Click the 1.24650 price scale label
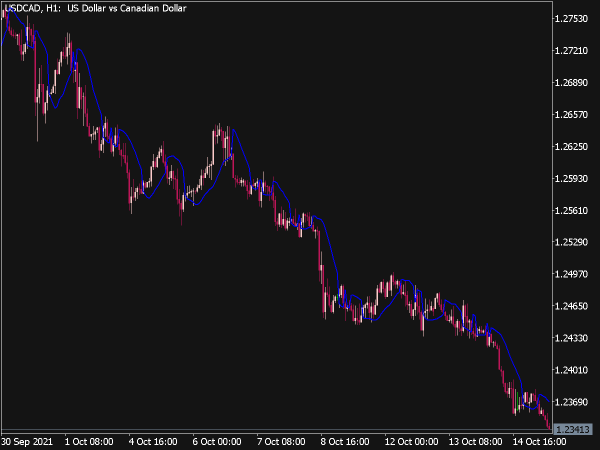 click(x=571, y=306)
